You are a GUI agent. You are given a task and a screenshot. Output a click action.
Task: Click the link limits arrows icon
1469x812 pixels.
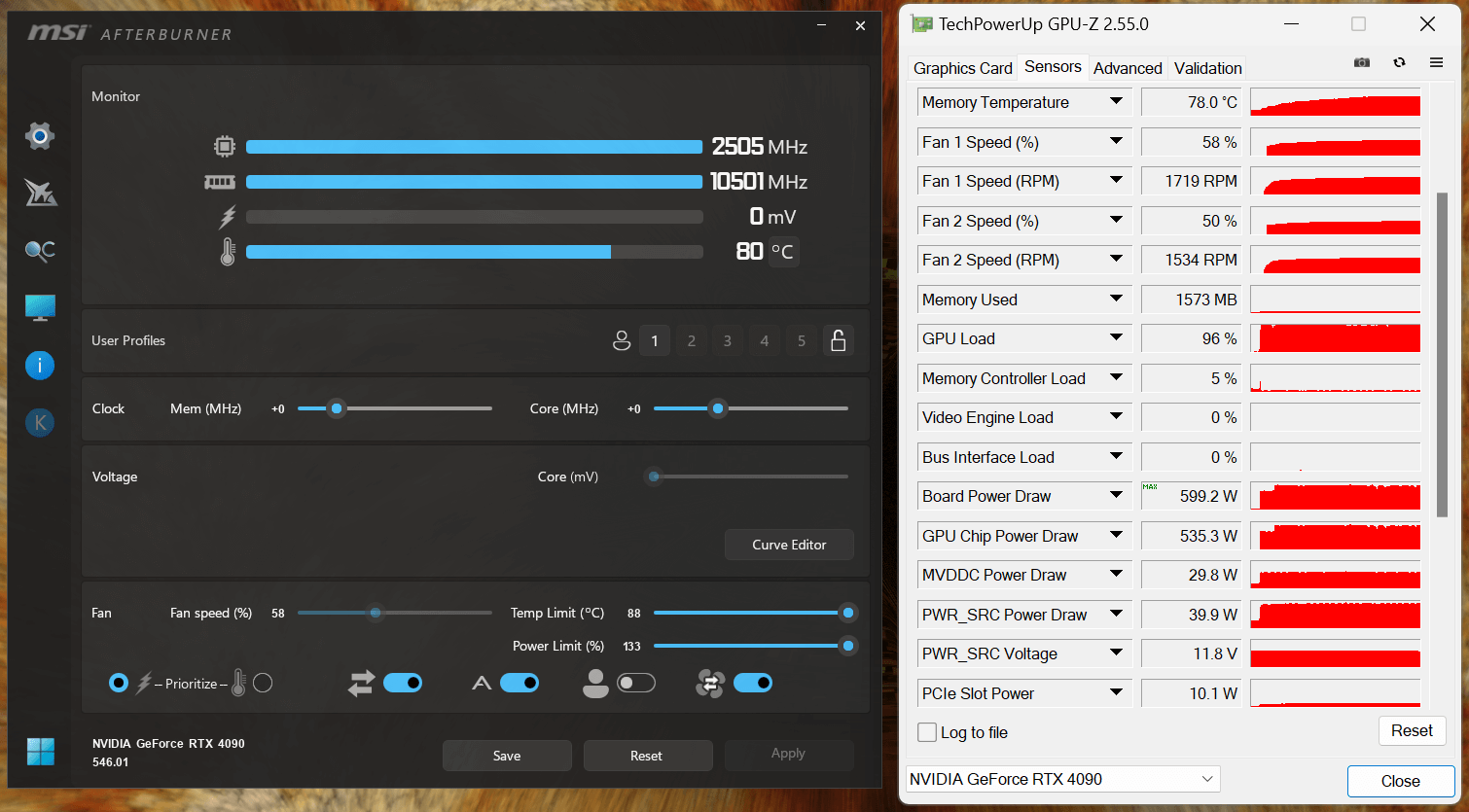tap(361, 684)
